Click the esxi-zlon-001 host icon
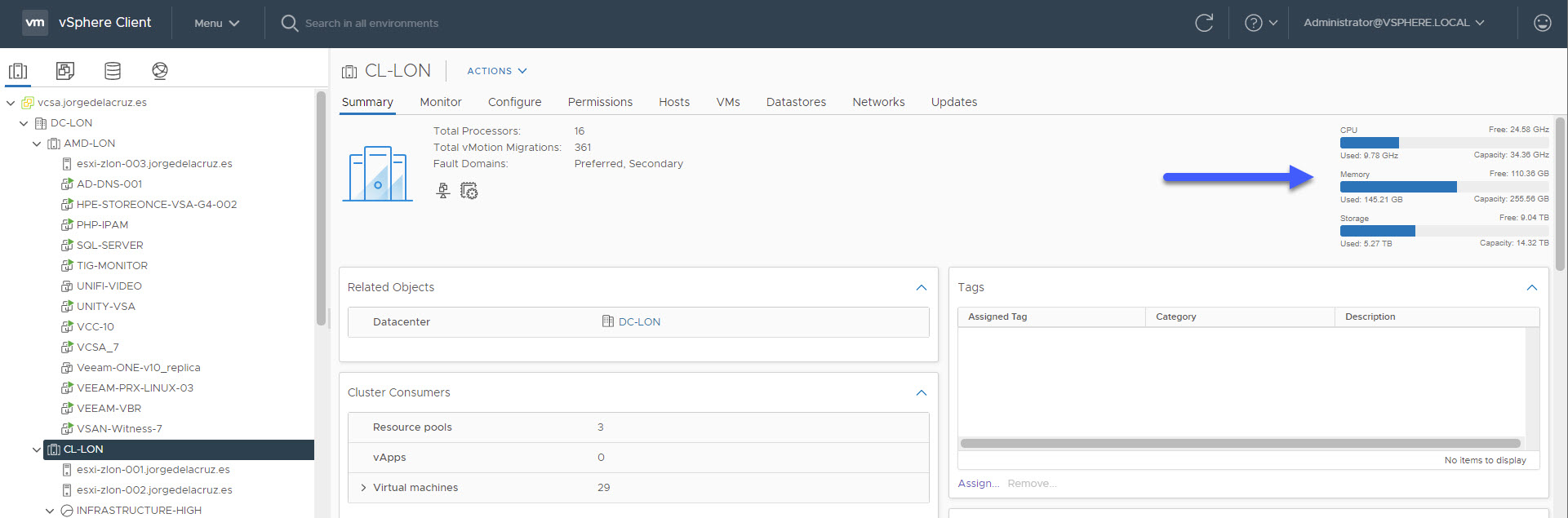 tap(67, 470)
